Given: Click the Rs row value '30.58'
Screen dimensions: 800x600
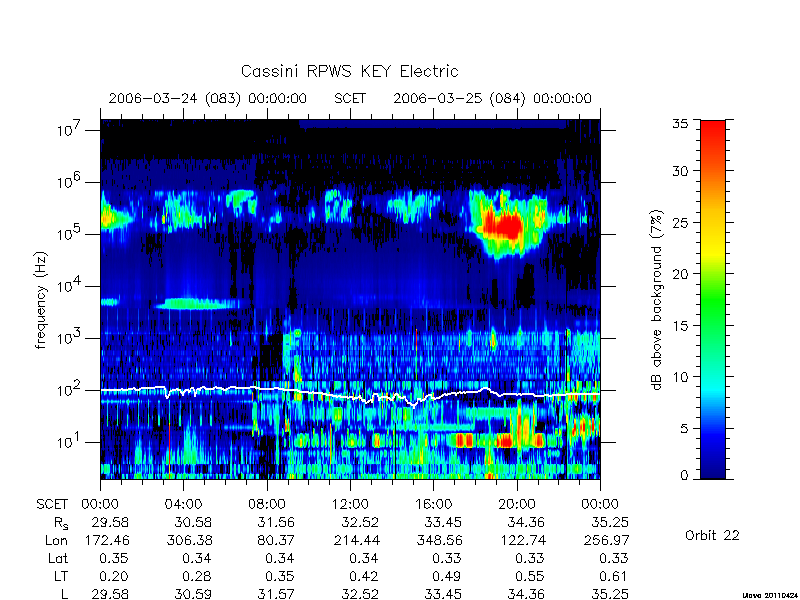Looking at the screenshot, I should (x=193, y=522).
